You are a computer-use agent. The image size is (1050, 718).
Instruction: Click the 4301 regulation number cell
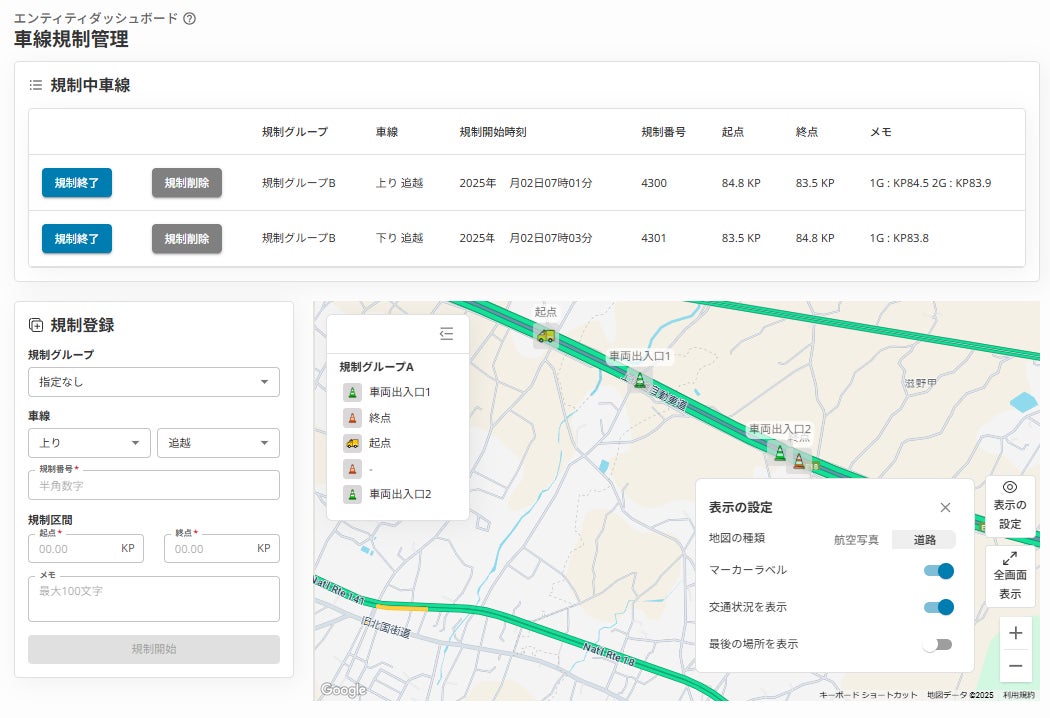654,238
